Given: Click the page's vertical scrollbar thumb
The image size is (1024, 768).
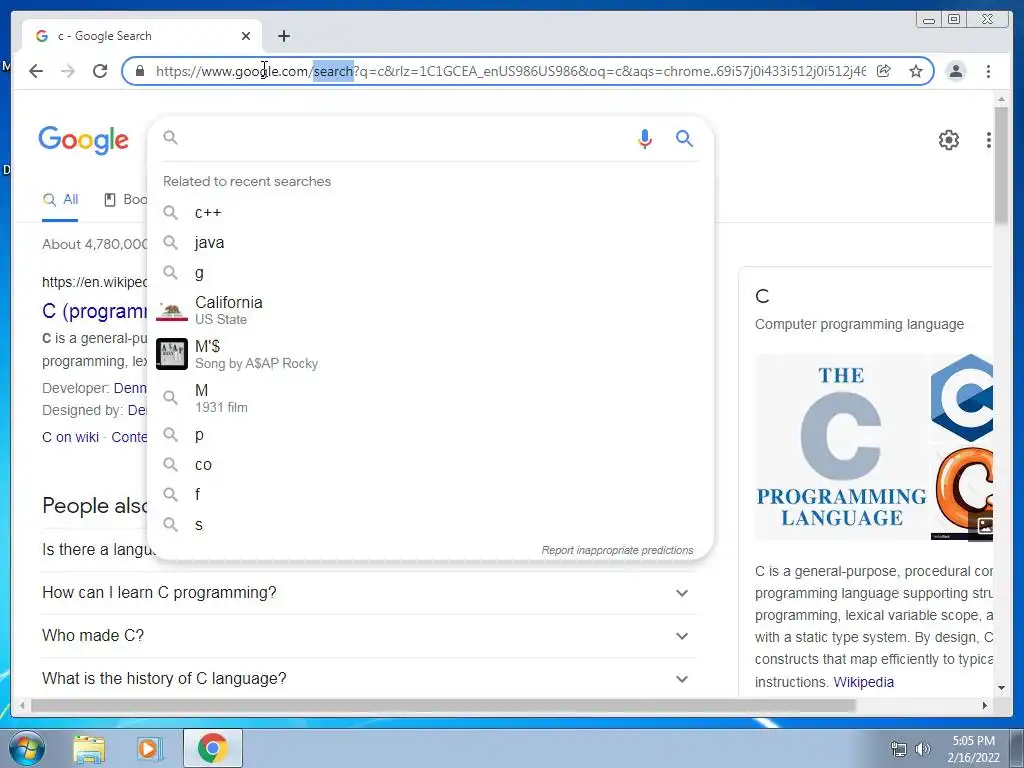Looking at the screenshot, I should pos(1001,166).
